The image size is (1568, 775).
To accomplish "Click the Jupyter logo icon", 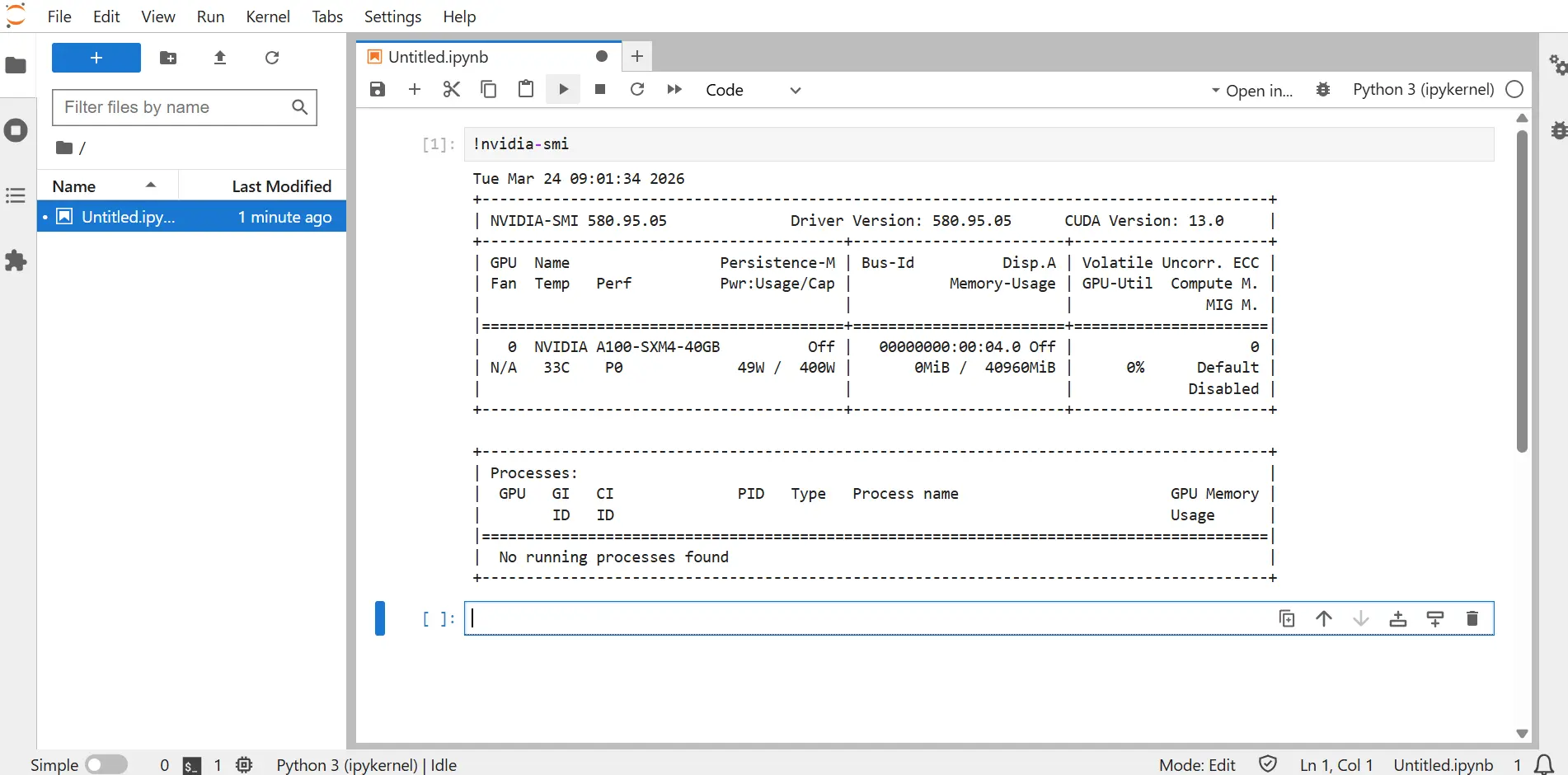I will point(16,16).
